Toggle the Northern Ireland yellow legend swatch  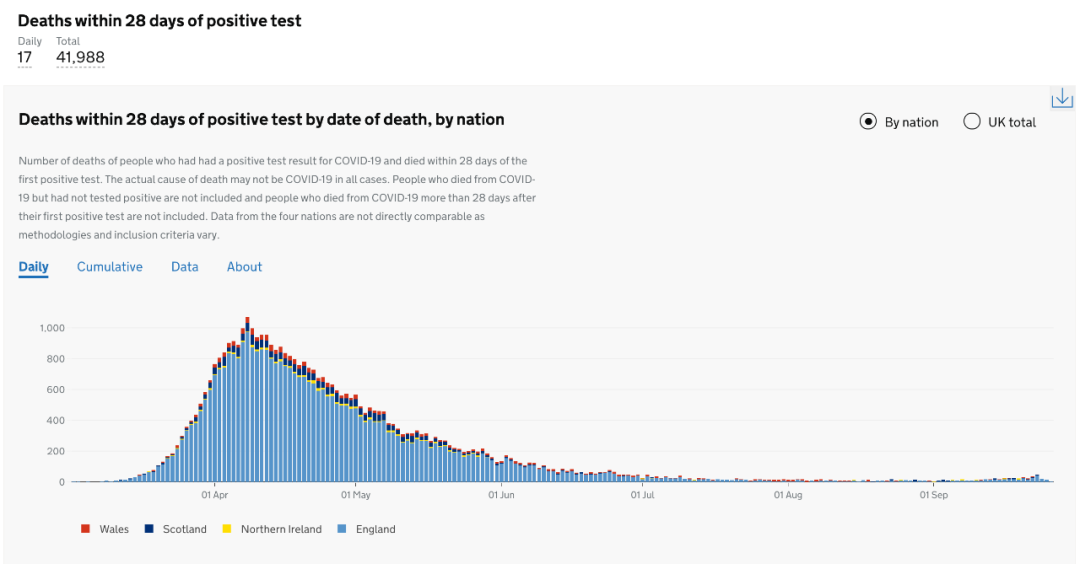227,528
